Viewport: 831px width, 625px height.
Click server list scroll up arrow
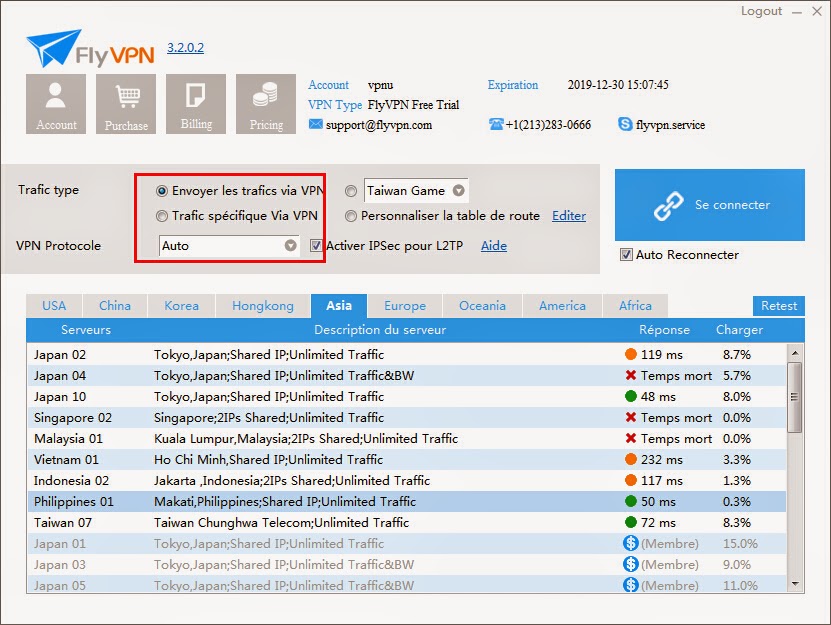point(794,353)
